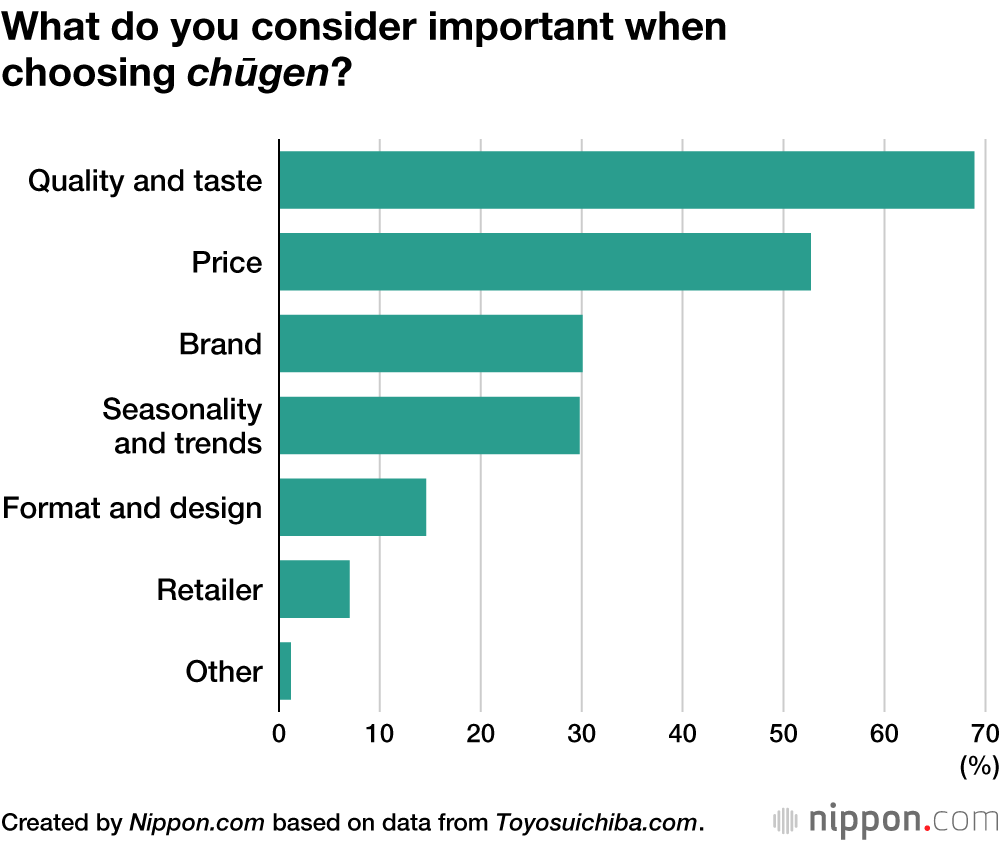Select the Seasonality and trends label

[x=183, y=426]
